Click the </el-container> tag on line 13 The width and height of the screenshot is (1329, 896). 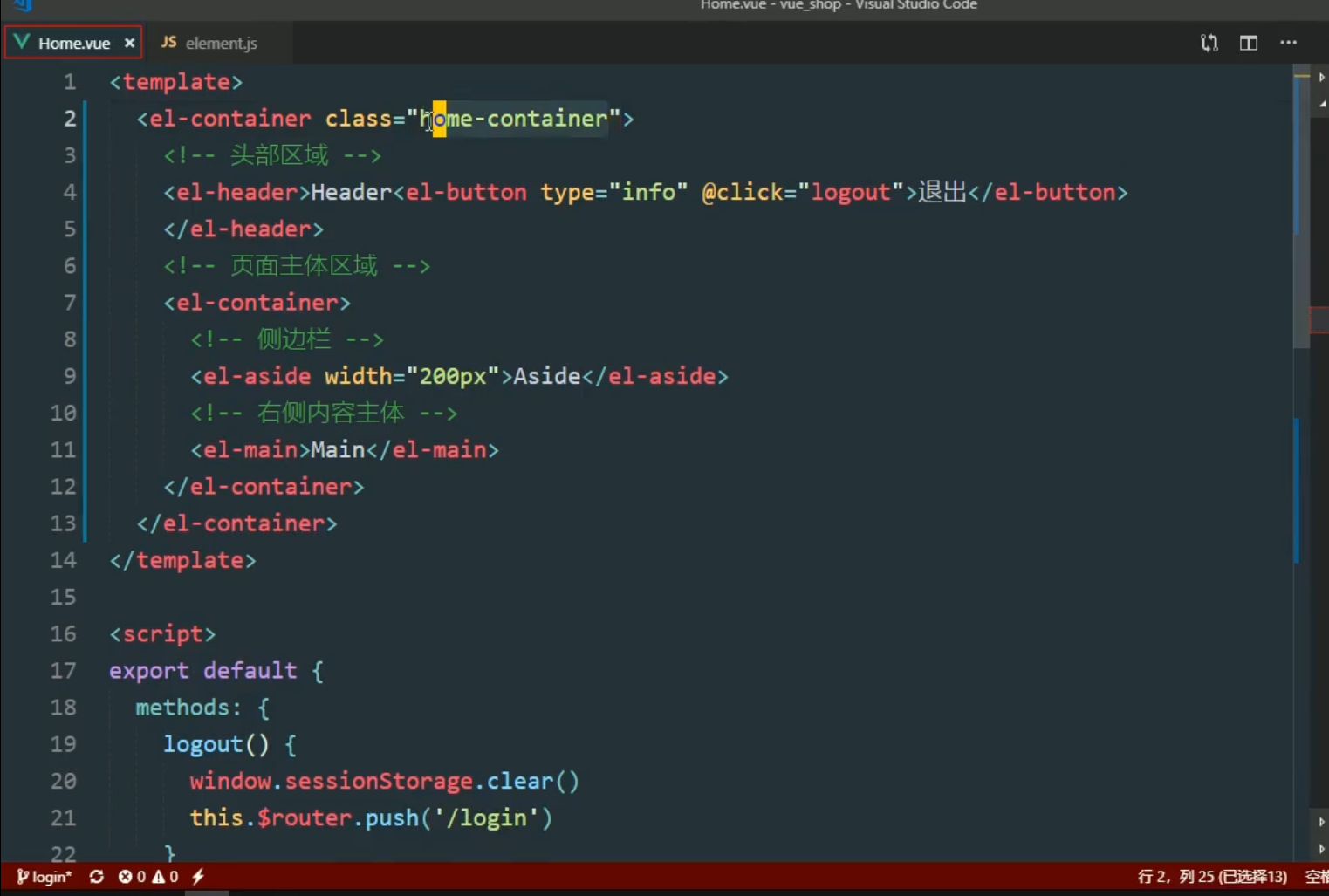pos(236,523)
